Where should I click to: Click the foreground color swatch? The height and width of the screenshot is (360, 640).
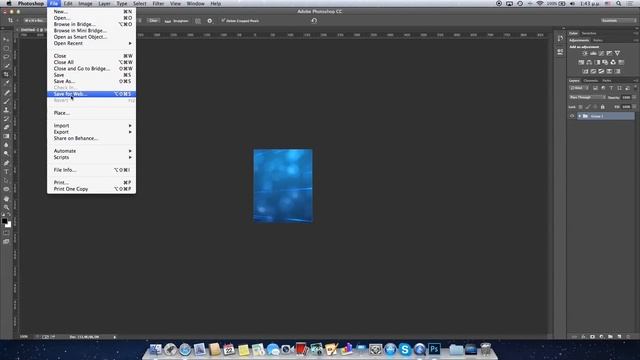(x=4, y=221)
